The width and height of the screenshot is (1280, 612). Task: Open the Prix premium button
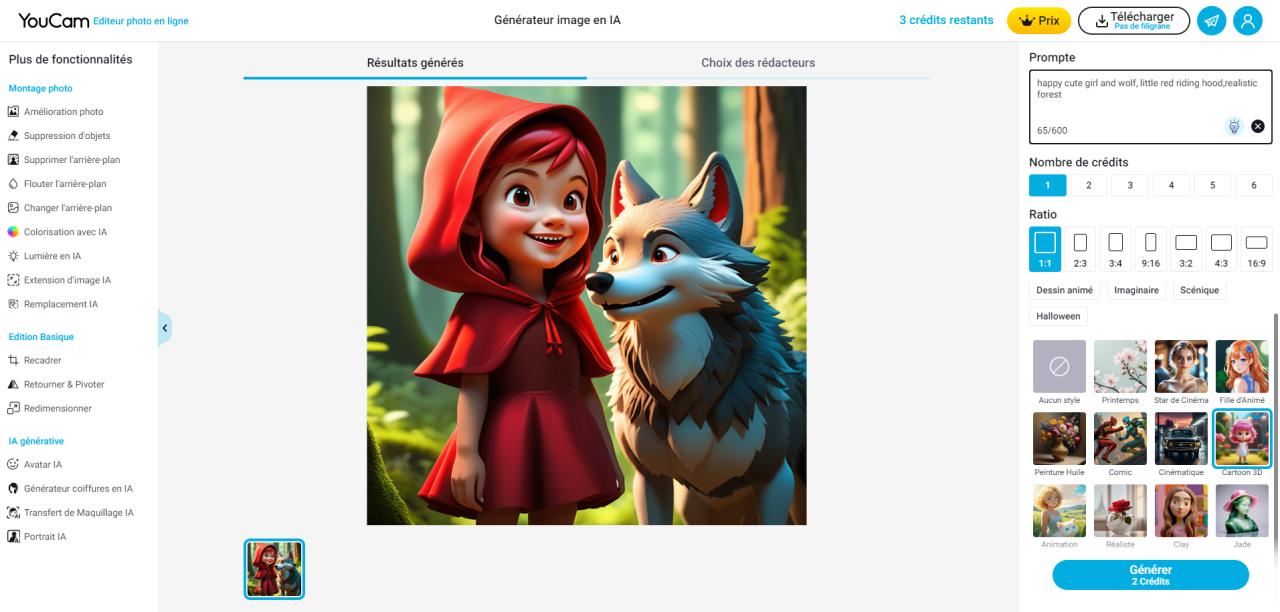click(1039, 20)
